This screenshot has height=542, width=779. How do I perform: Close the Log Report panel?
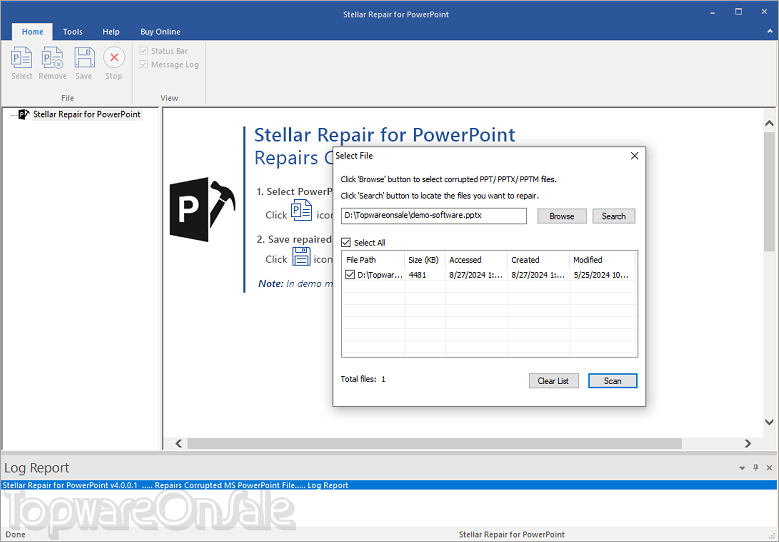[769, 467]
